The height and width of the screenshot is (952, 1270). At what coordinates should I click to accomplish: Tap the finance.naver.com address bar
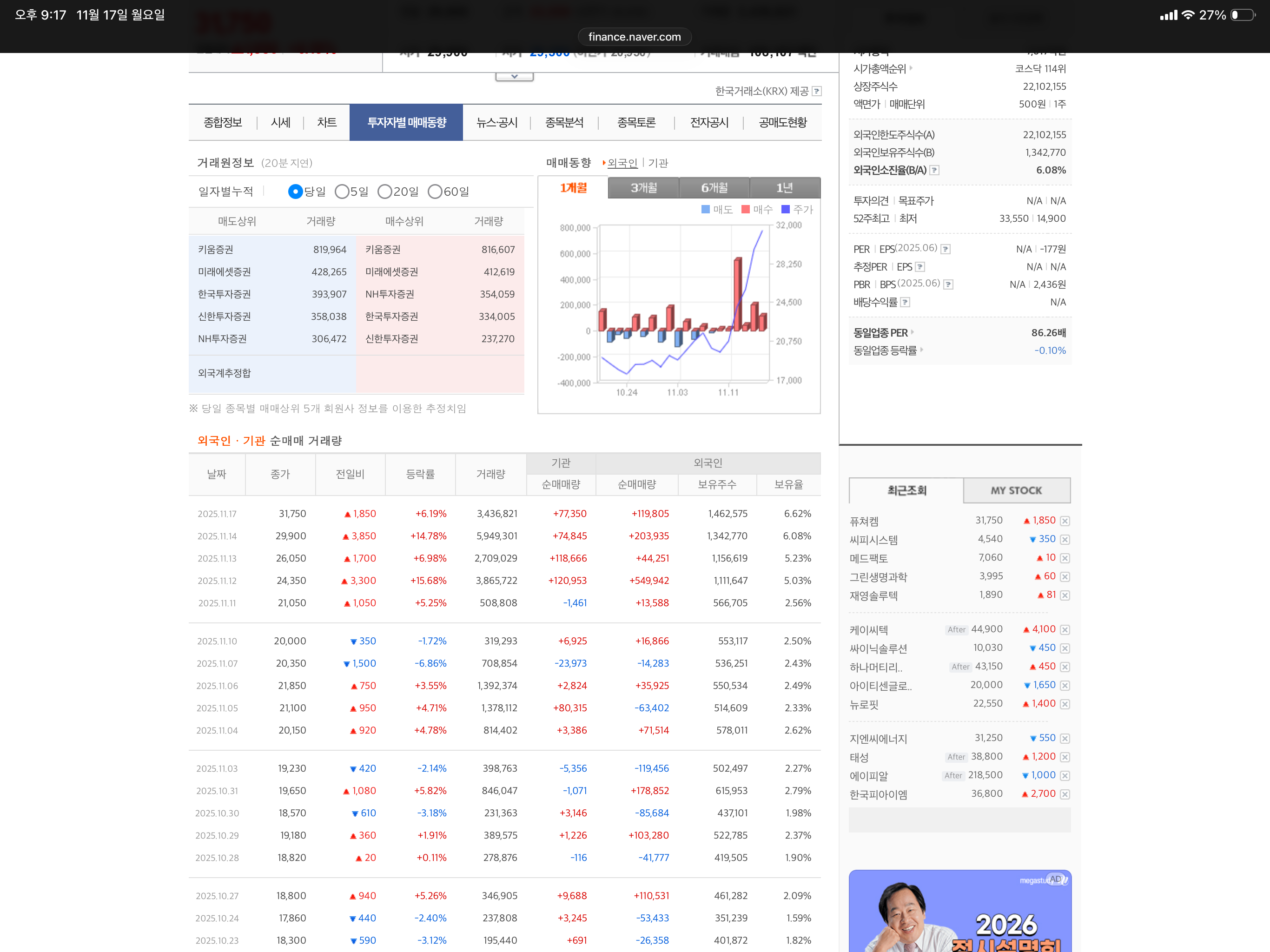pyautogui.click(x=635, y=37)
